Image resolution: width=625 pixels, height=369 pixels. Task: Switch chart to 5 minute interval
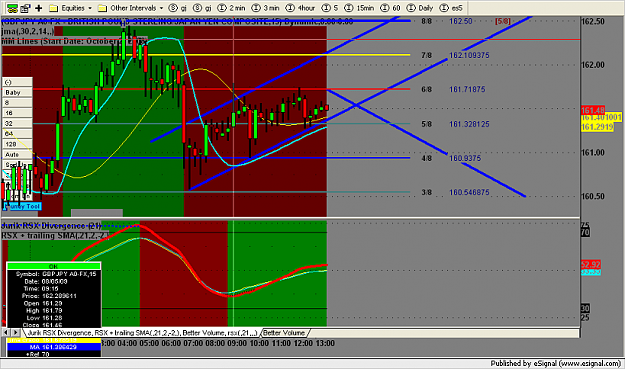[x=330, y=8]
